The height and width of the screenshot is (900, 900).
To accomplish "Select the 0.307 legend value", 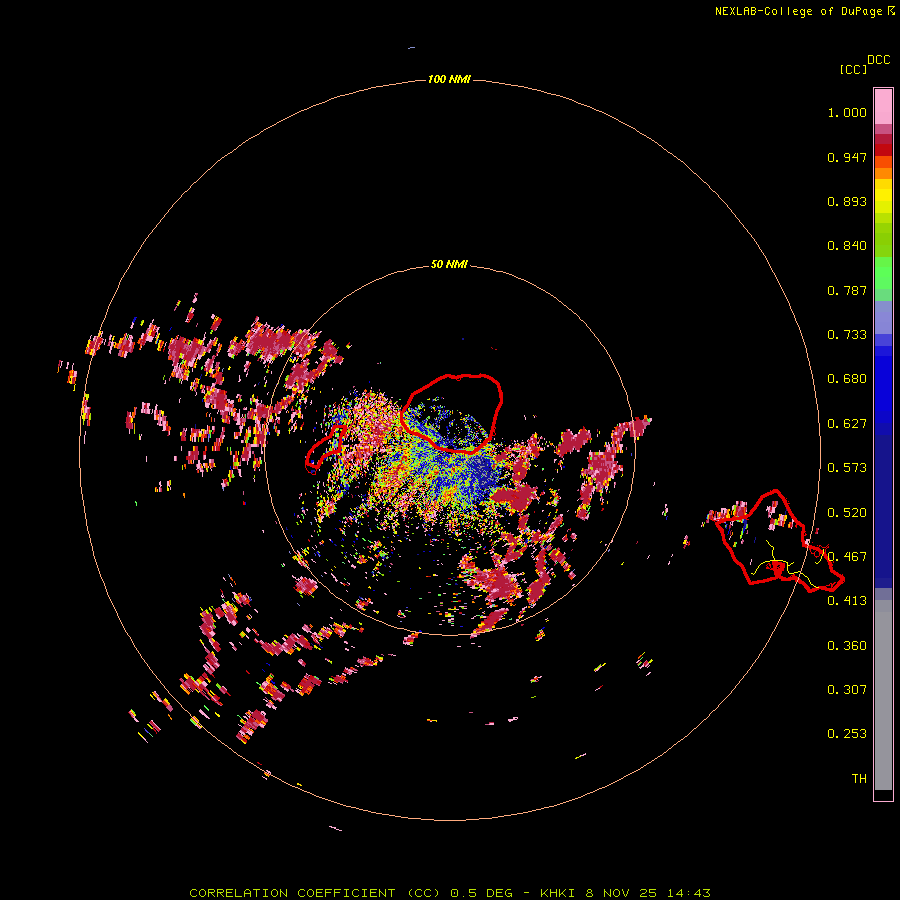I will 847,690.
